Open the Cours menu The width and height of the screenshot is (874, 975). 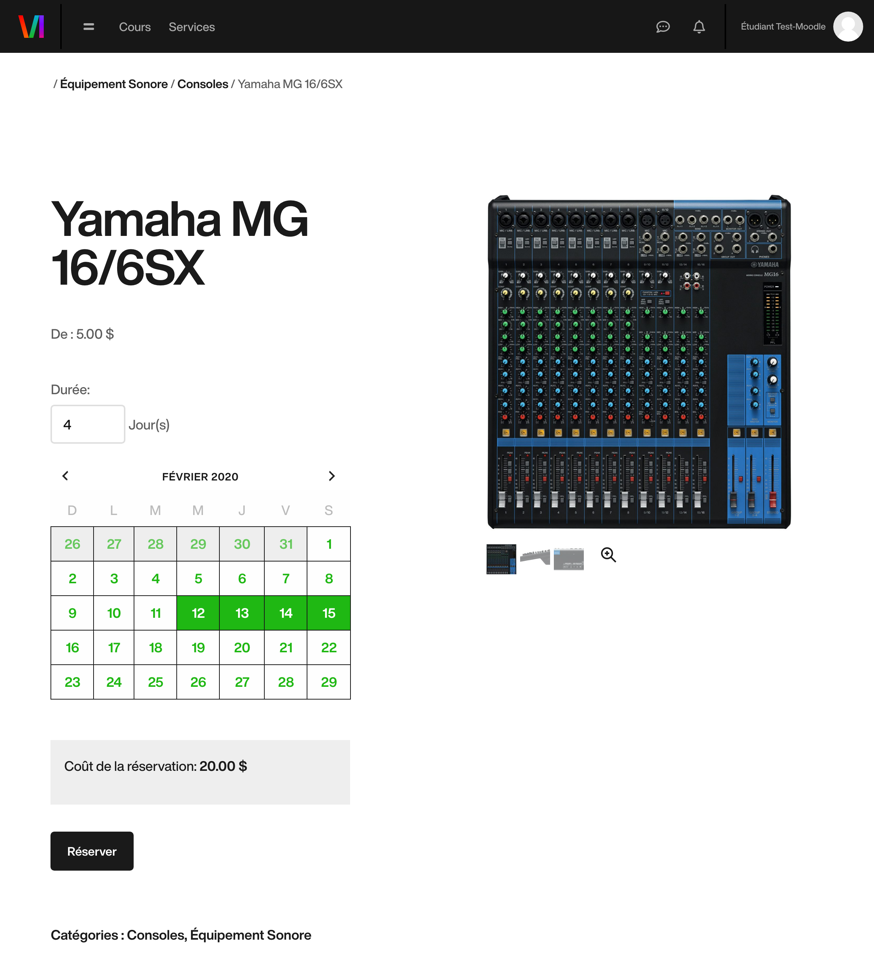(134, 27)
